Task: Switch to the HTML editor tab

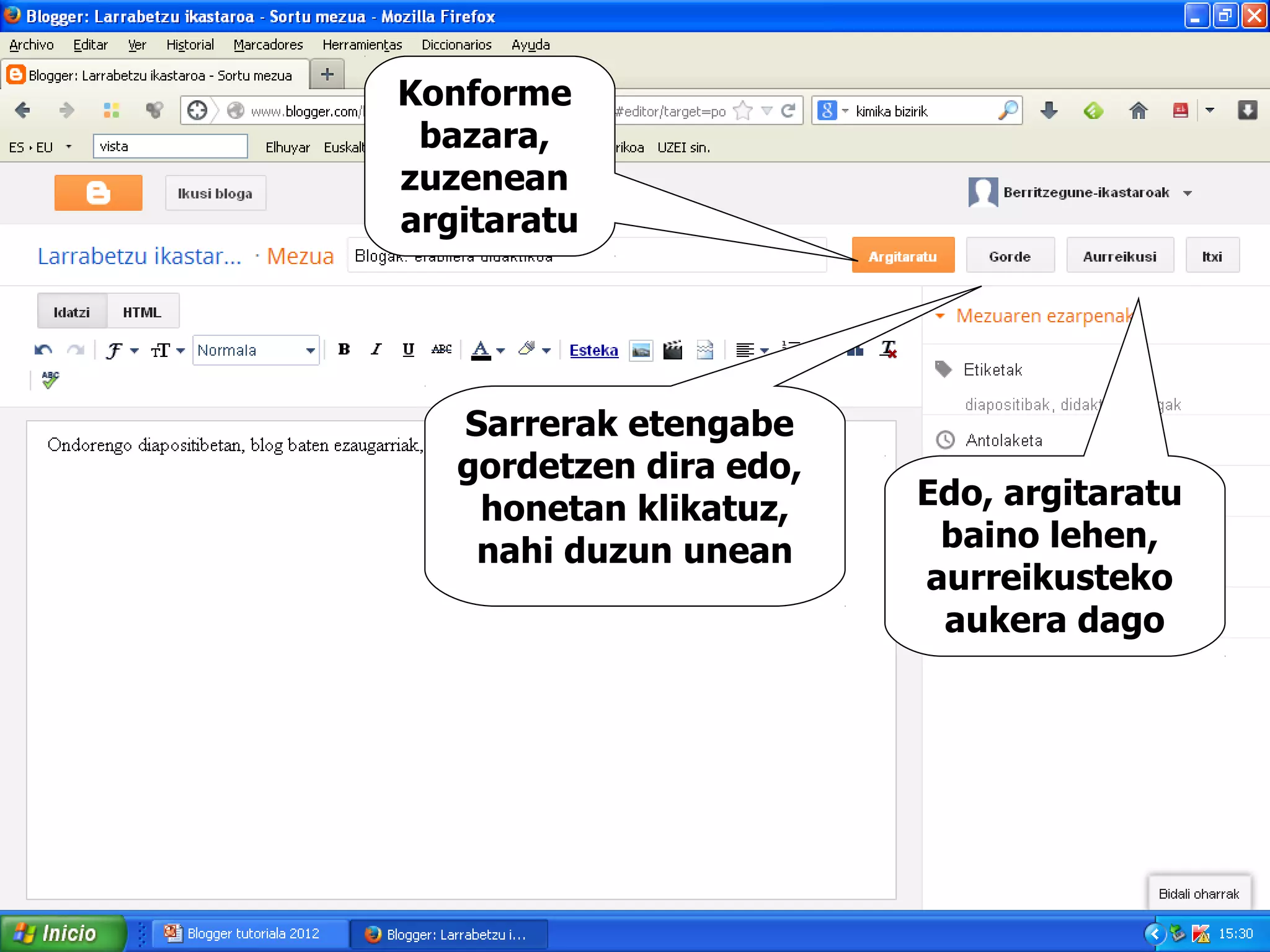Action: (142, 312)
